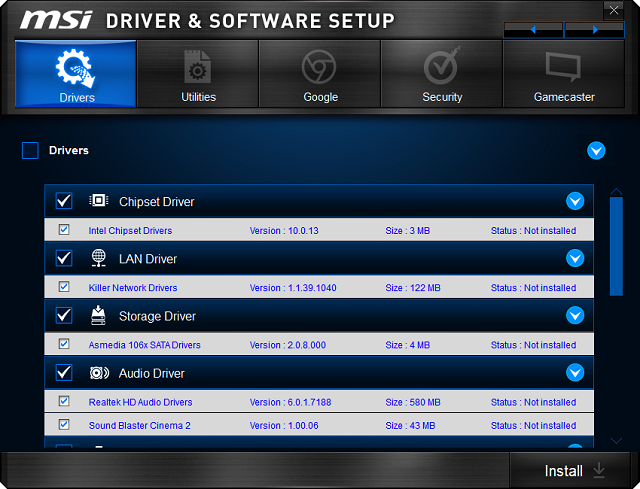Open the Gamecaster tab
Image resolution: width=640 pixels, height=489 pixels.
point(564,74)
